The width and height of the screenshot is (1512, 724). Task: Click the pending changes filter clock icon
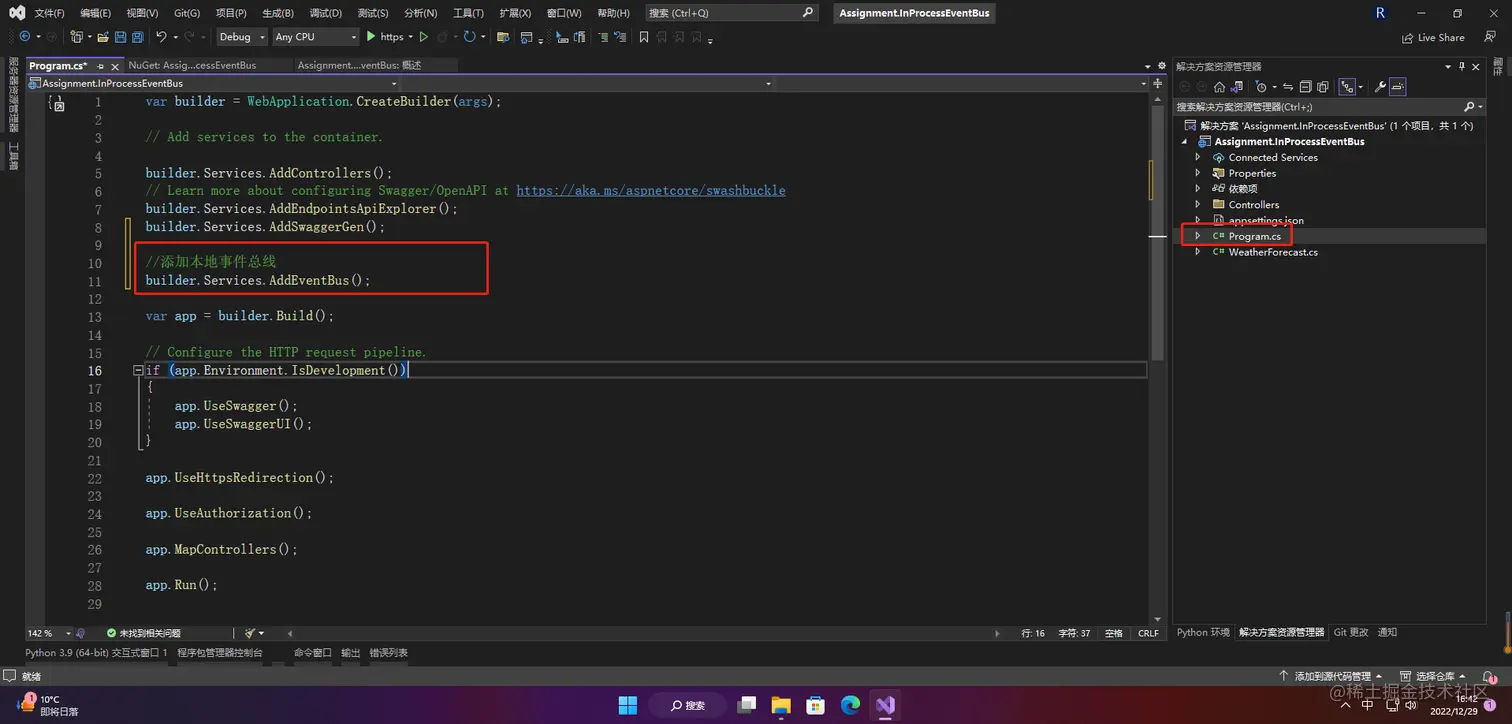pos(1261,87)
